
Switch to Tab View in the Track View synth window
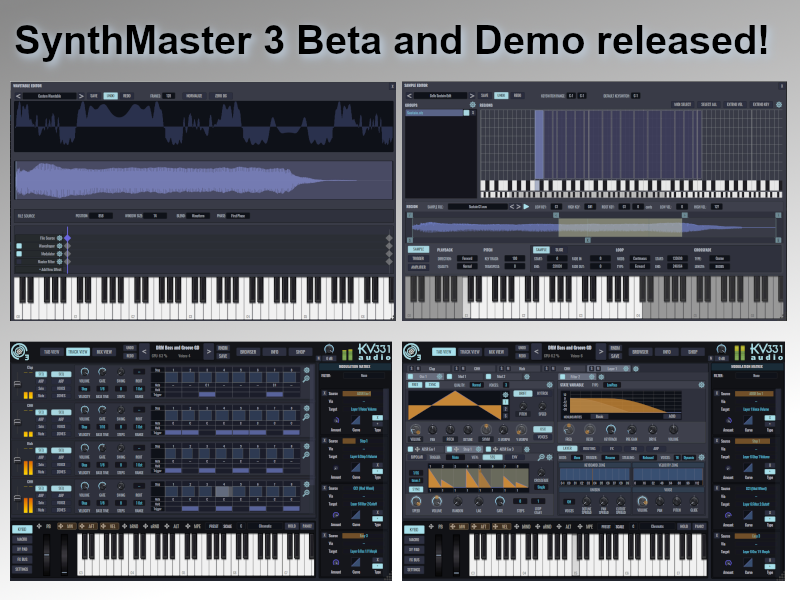(x=52, y=352)
